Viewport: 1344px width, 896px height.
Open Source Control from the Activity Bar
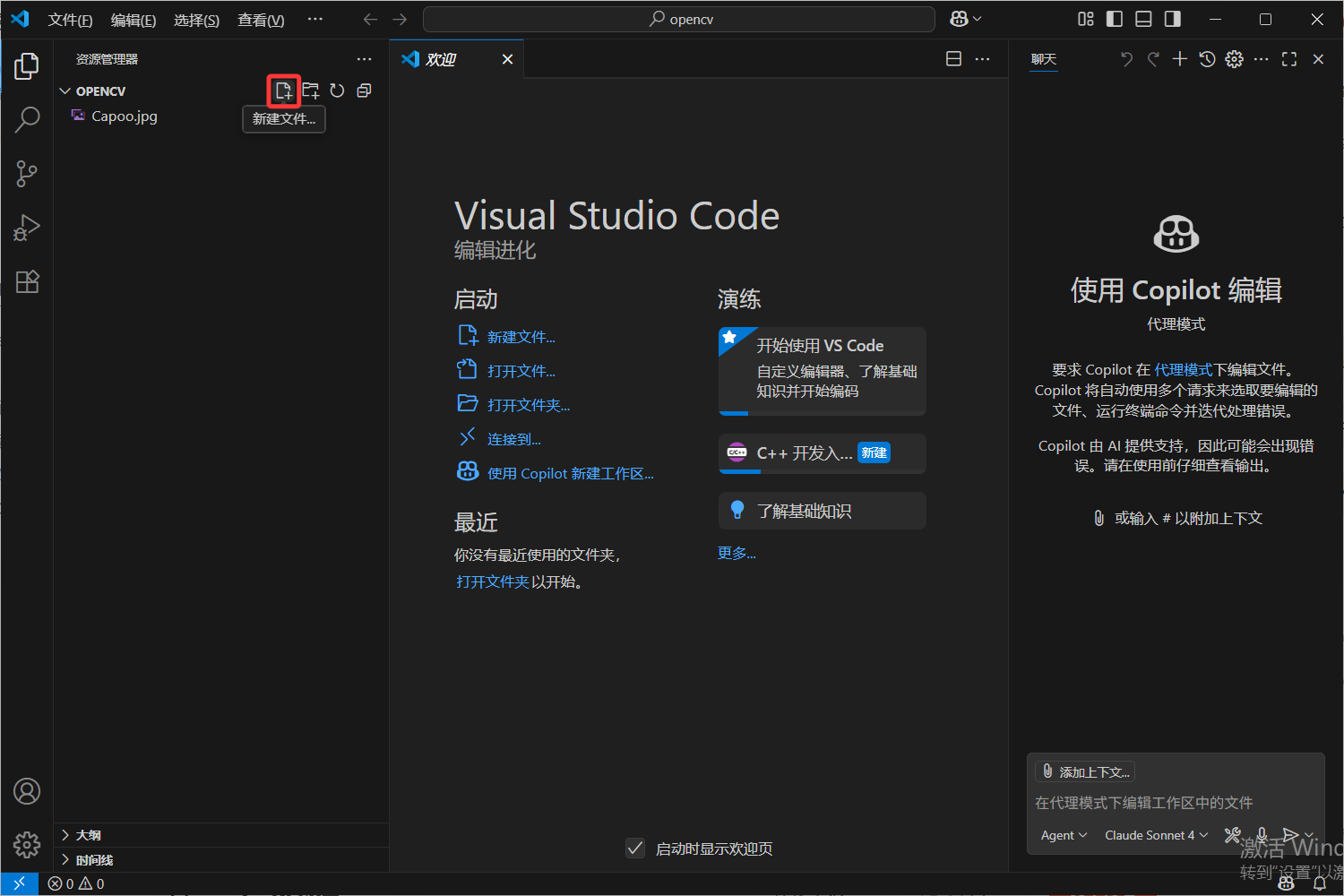pyautogui.click(x=27, y=173)
